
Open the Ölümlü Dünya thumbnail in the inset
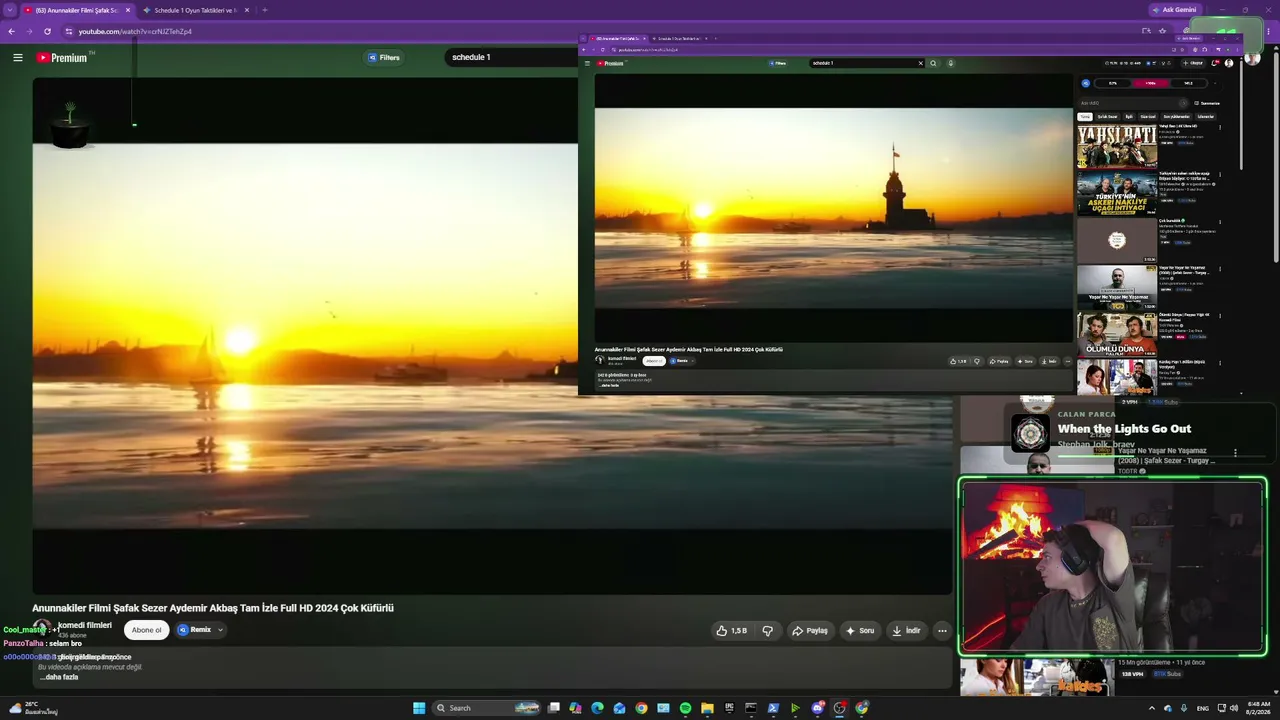[x=1116, y=334]
